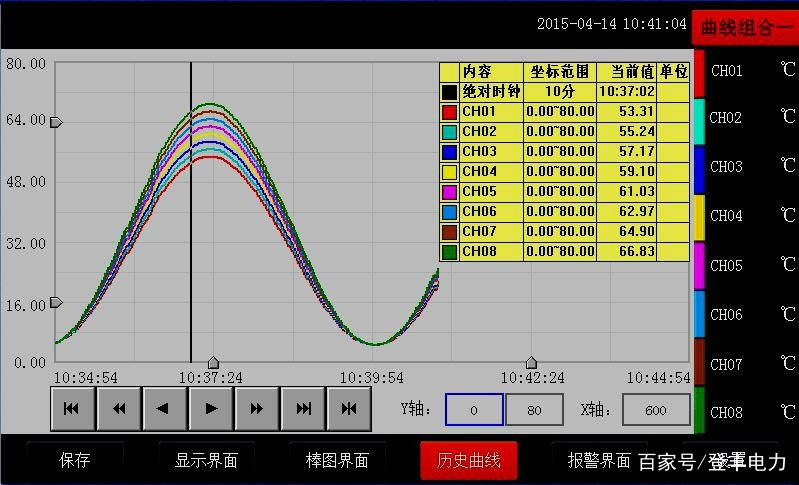Switch to the 棒图界面 tab

337,460
